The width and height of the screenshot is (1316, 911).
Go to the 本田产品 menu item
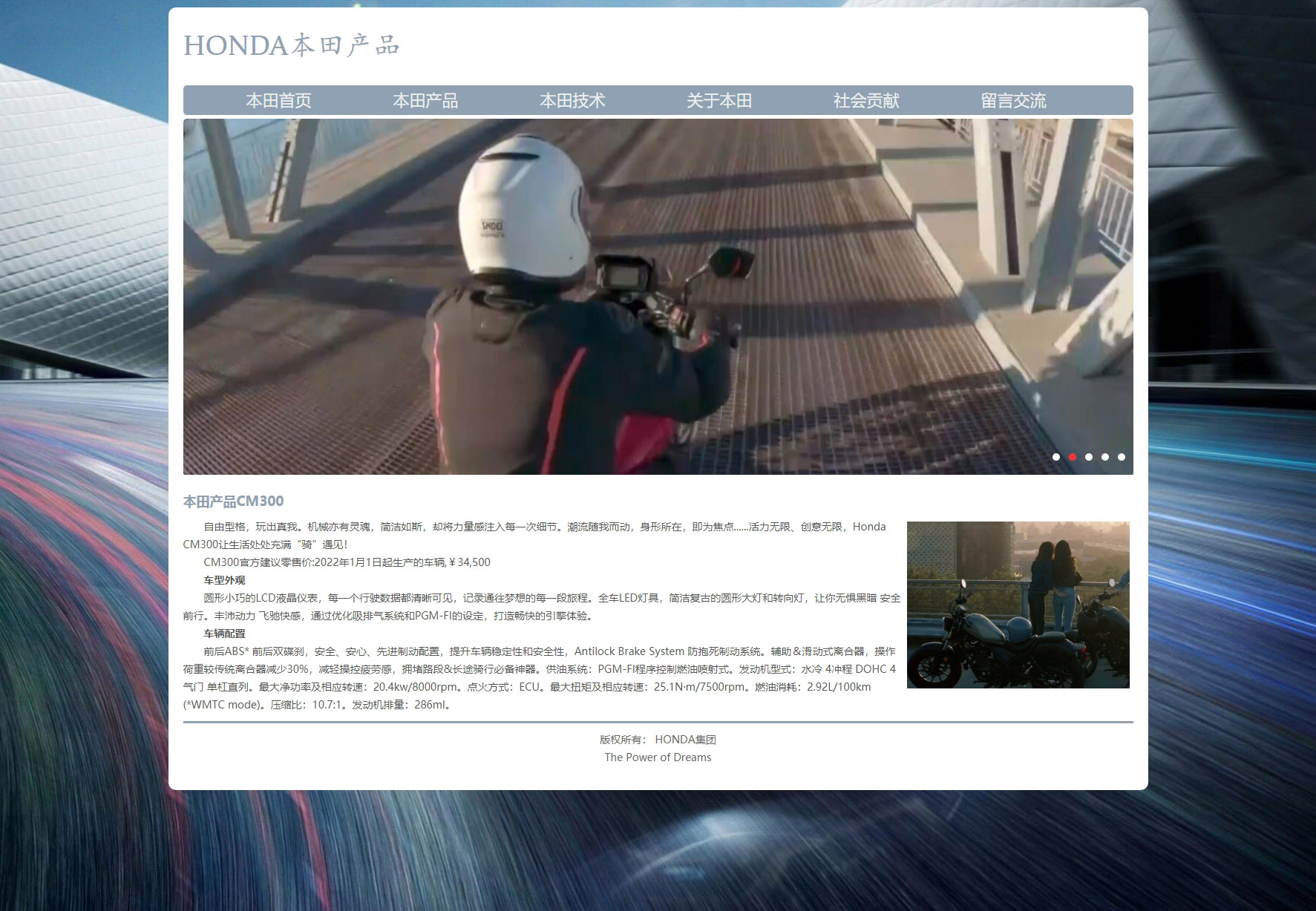click(x=425, y=100)
